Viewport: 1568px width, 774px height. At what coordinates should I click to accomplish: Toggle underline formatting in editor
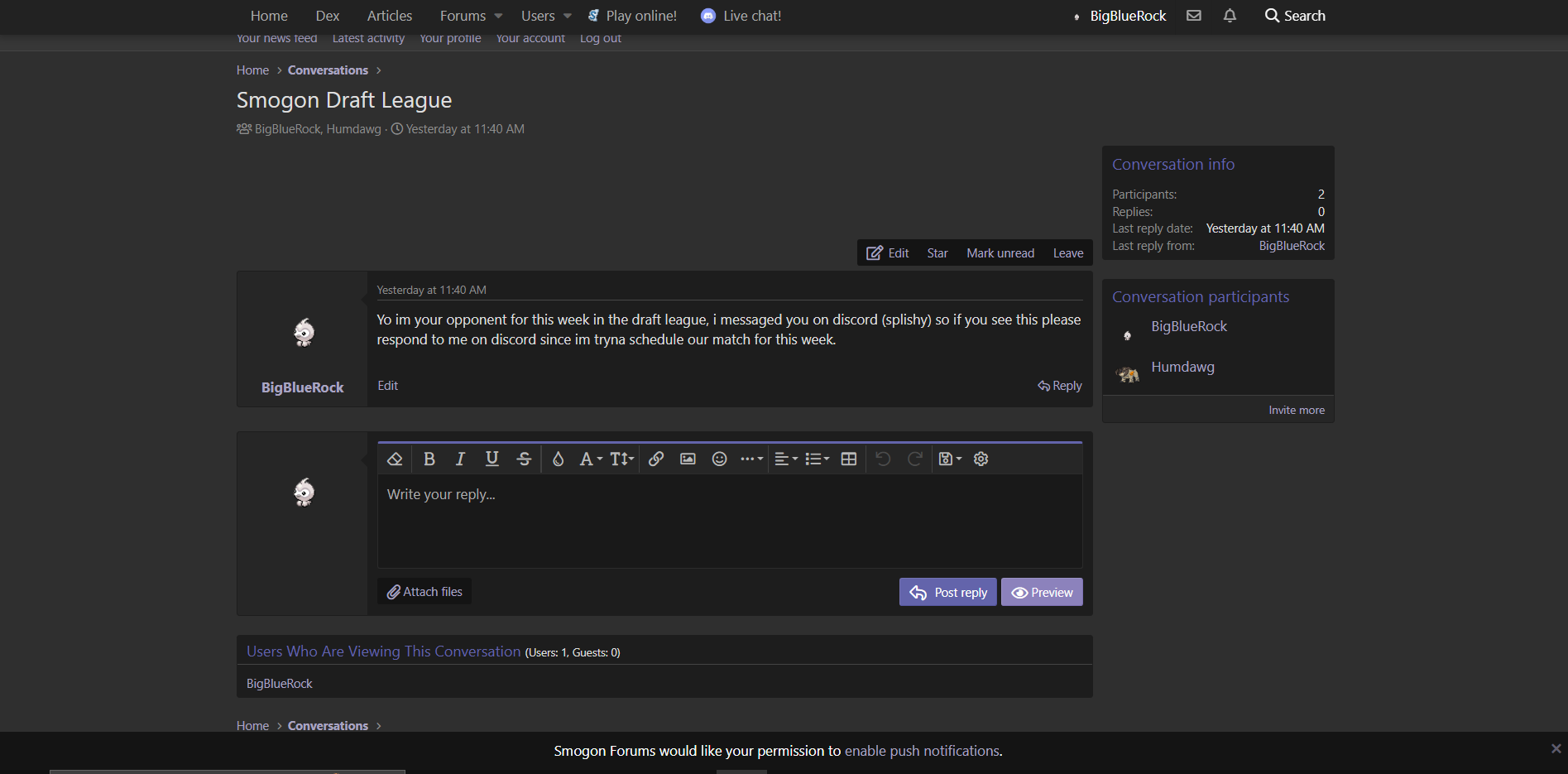coord(491,459)
